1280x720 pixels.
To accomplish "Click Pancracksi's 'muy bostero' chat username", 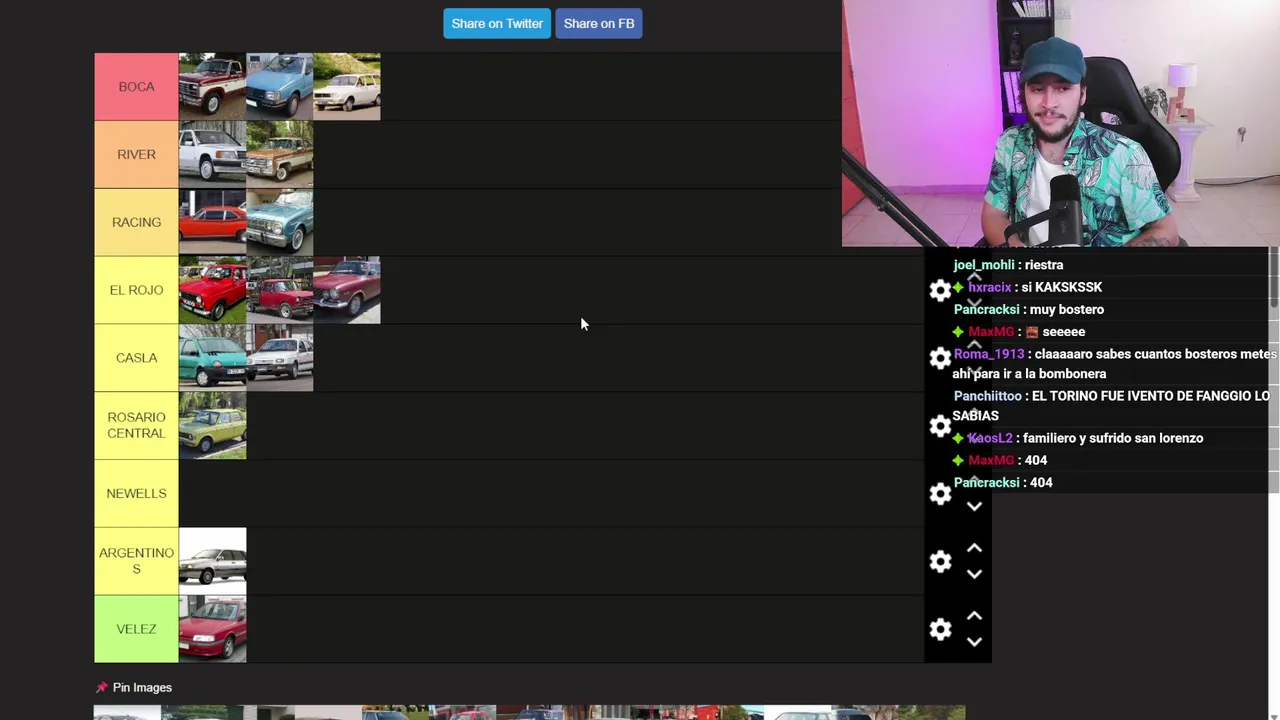I will click(987, 310).
